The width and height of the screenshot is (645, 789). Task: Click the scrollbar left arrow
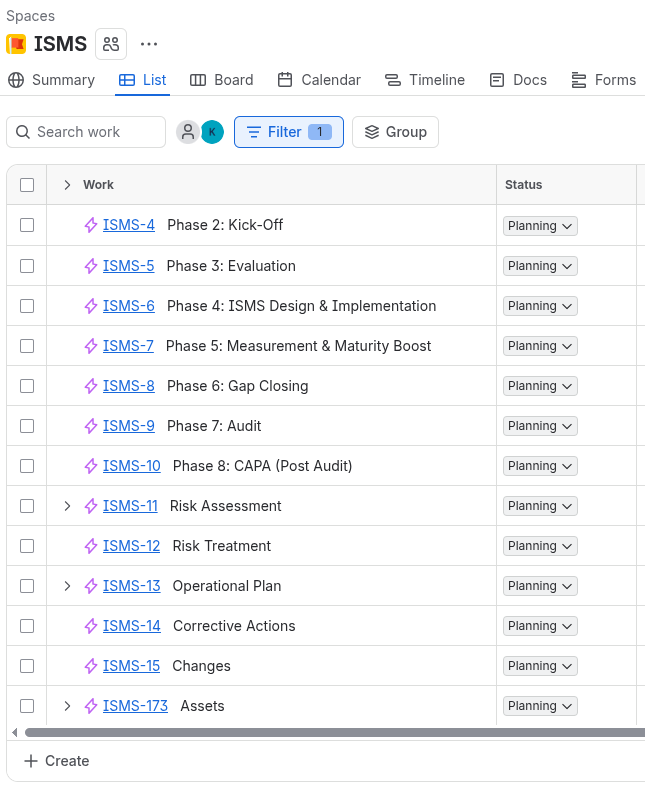point(15,733)
